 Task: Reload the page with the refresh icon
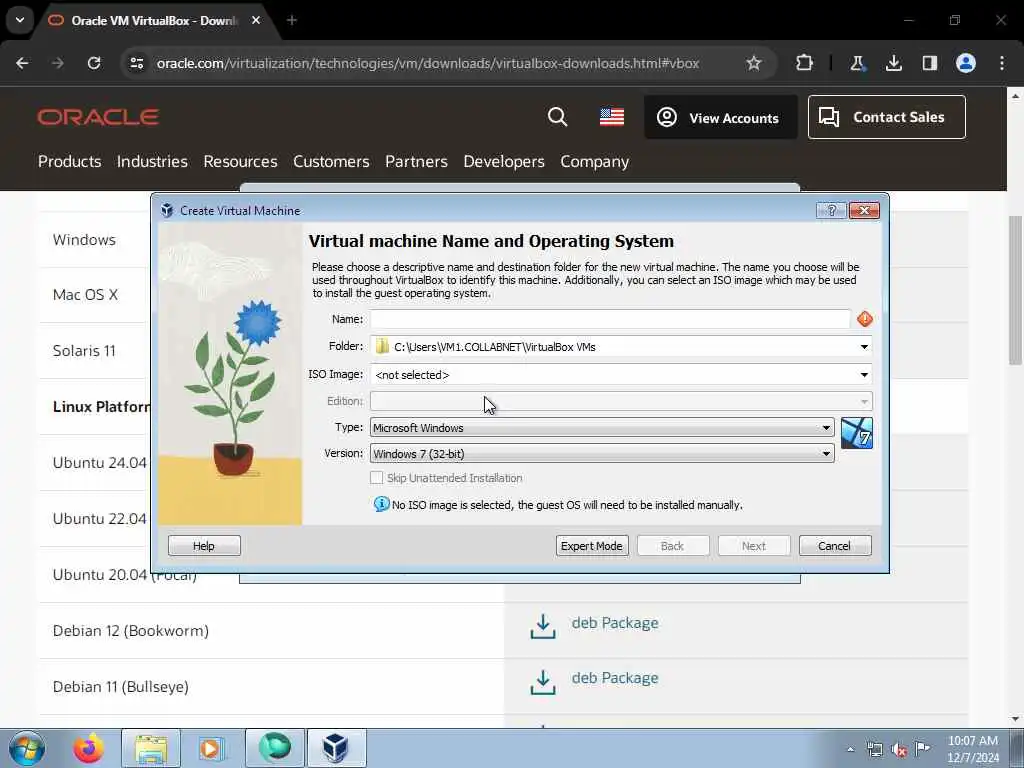[x=94, y=63]
